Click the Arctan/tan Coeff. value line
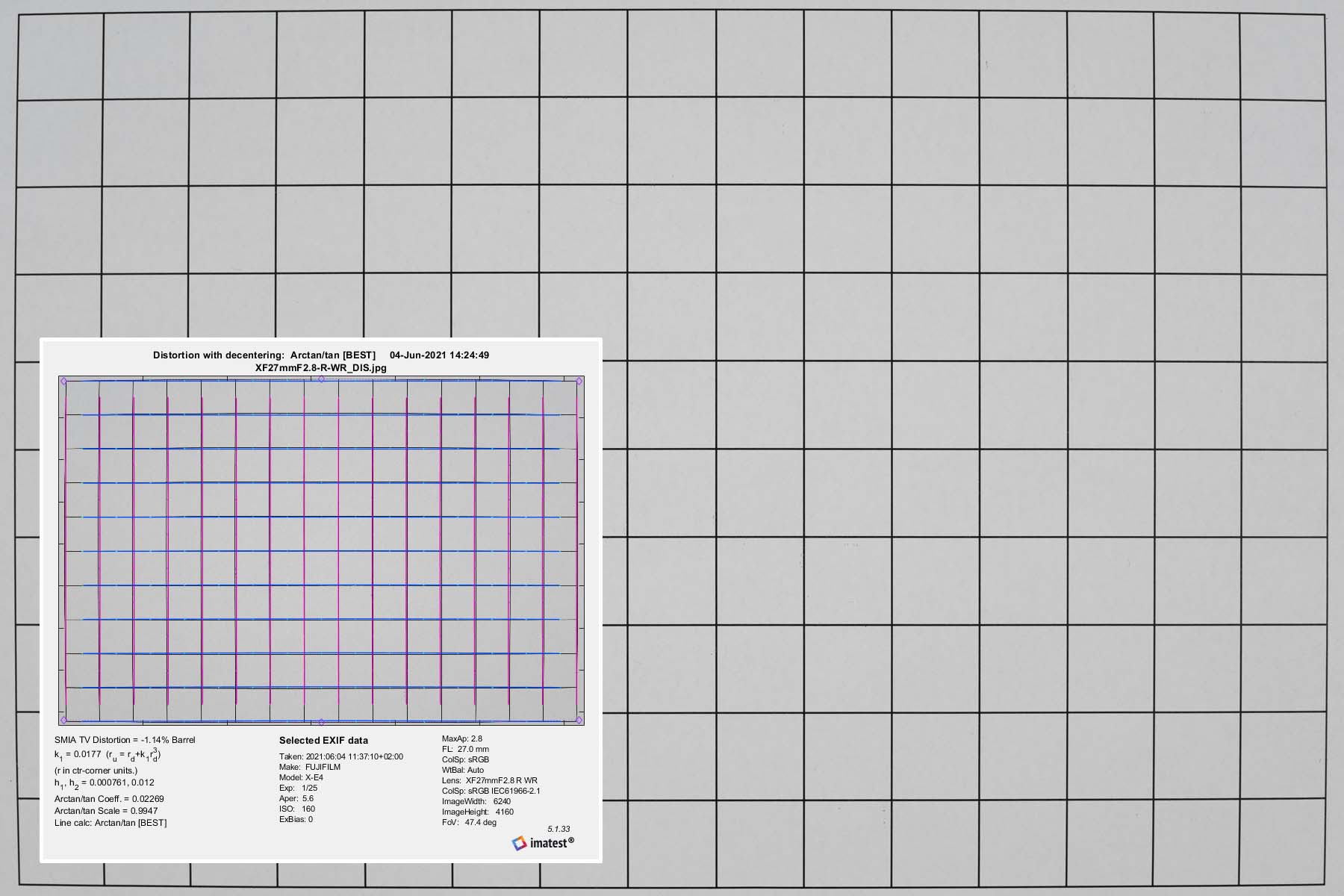 coord(109,799)
